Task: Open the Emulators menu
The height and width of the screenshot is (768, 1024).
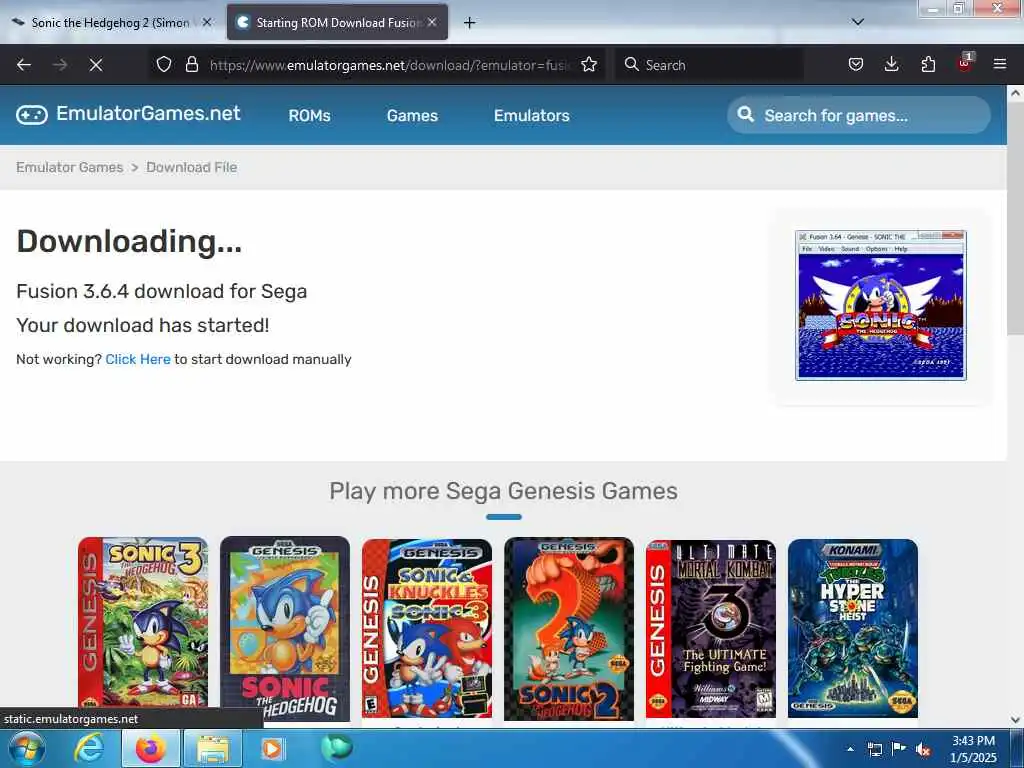Action: [x=532, y=116]
